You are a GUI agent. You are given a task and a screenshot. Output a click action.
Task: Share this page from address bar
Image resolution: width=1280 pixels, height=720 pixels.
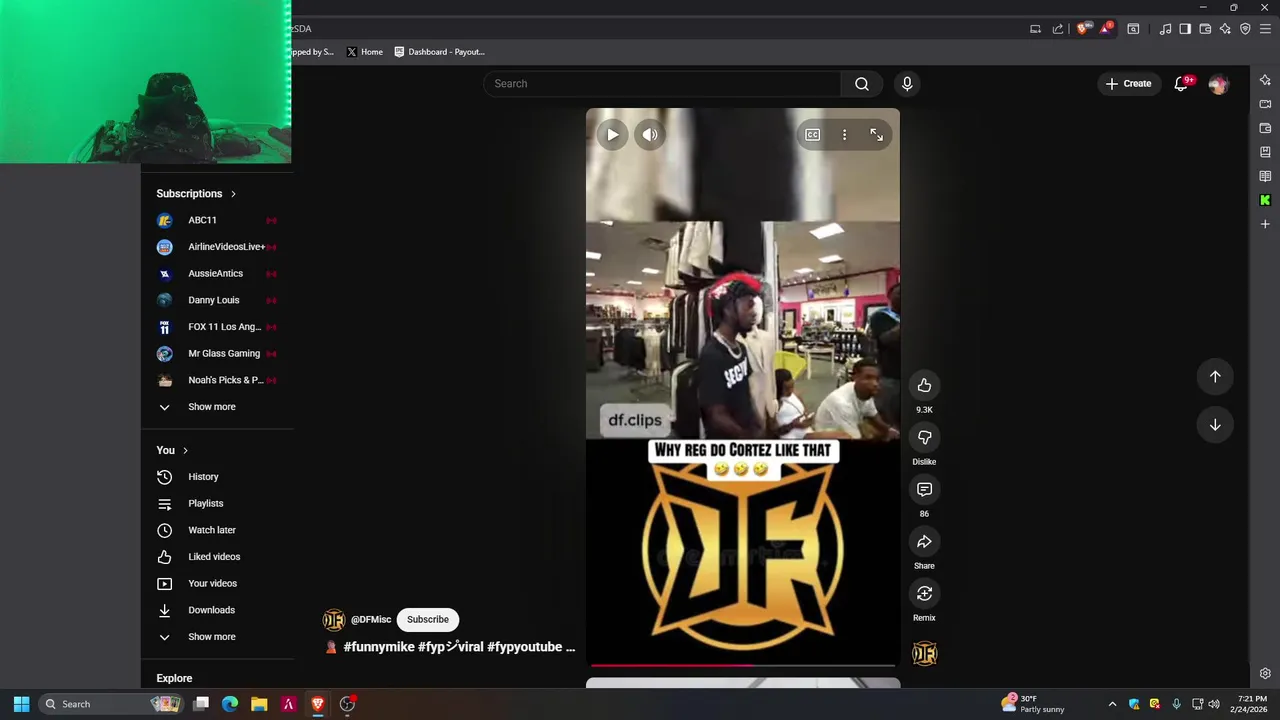1058,29
